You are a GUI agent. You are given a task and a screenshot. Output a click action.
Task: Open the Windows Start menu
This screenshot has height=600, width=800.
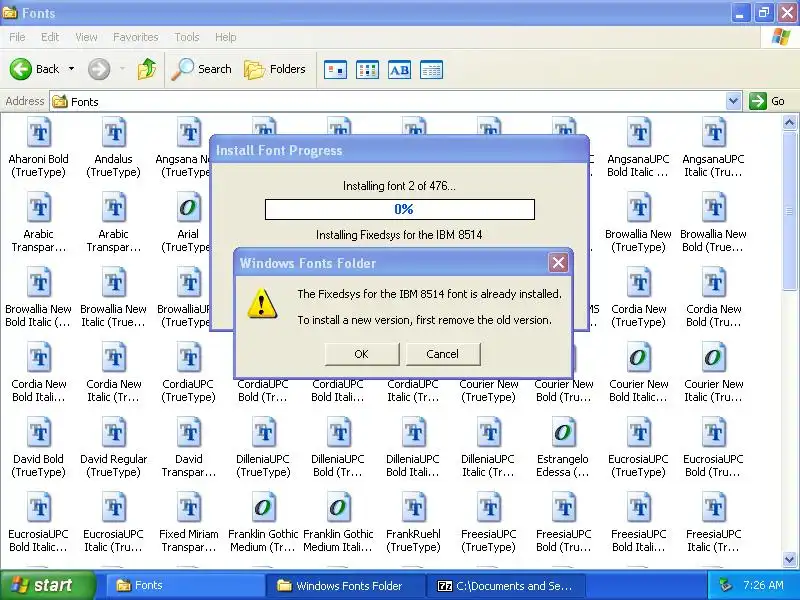tap(47, 585)
